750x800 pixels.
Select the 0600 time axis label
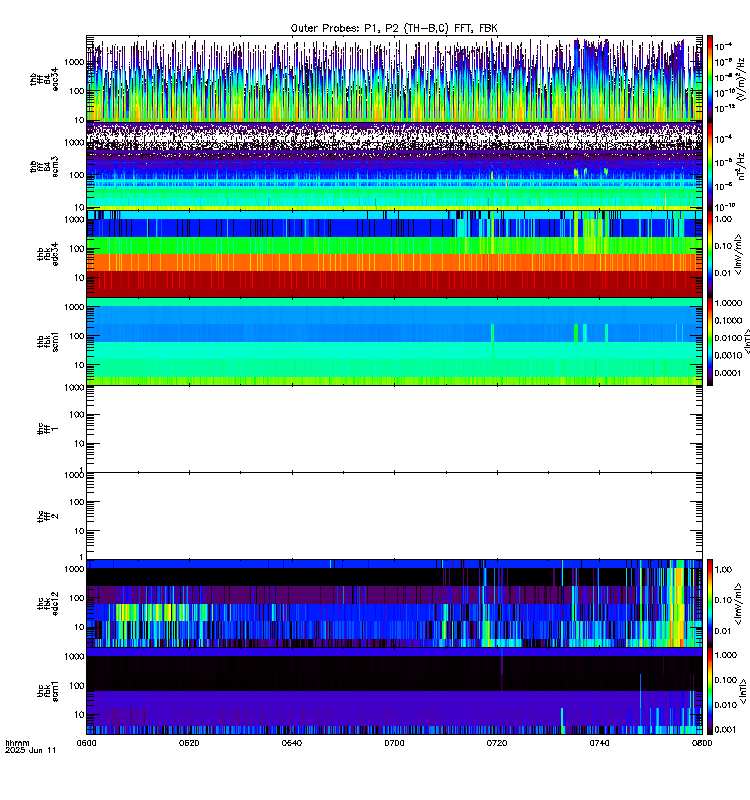click(86, 743)
